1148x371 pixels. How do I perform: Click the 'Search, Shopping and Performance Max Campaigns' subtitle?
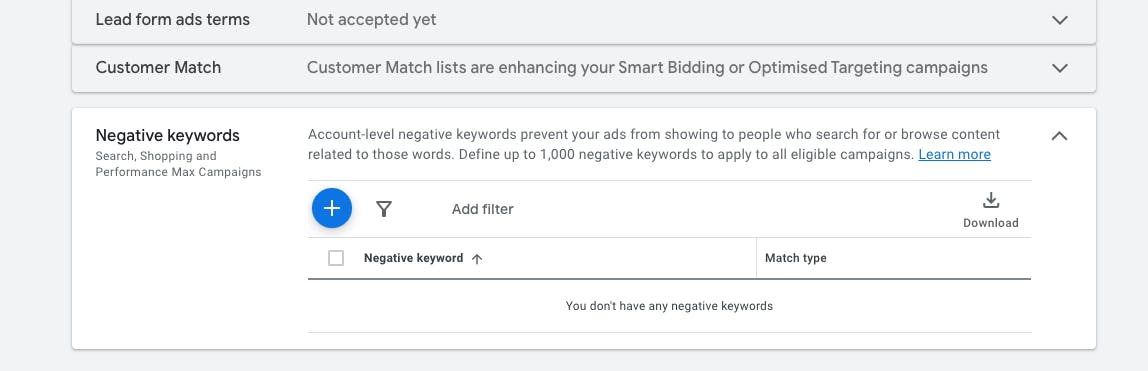[179, 164]
